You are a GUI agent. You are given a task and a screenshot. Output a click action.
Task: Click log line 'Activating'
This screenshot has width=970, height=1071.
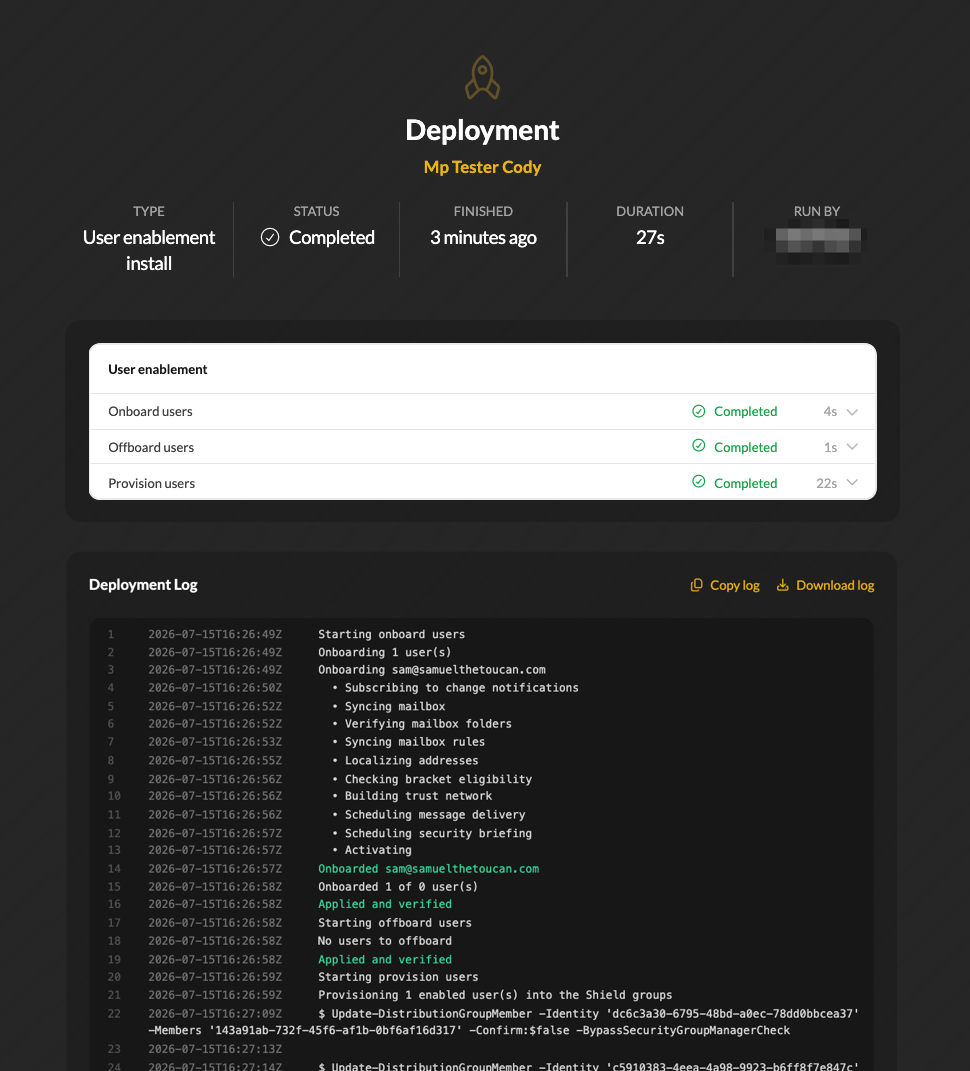click(378, 850)
